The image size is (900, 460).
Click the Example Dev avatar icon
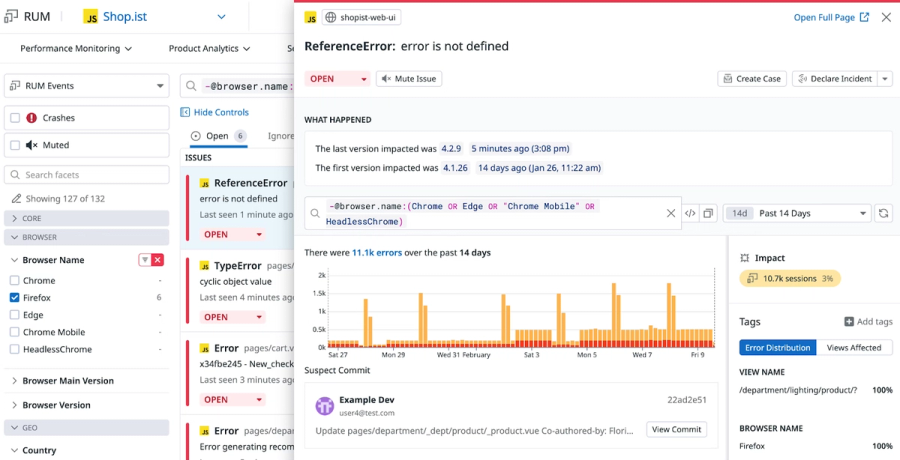point(325,405)
